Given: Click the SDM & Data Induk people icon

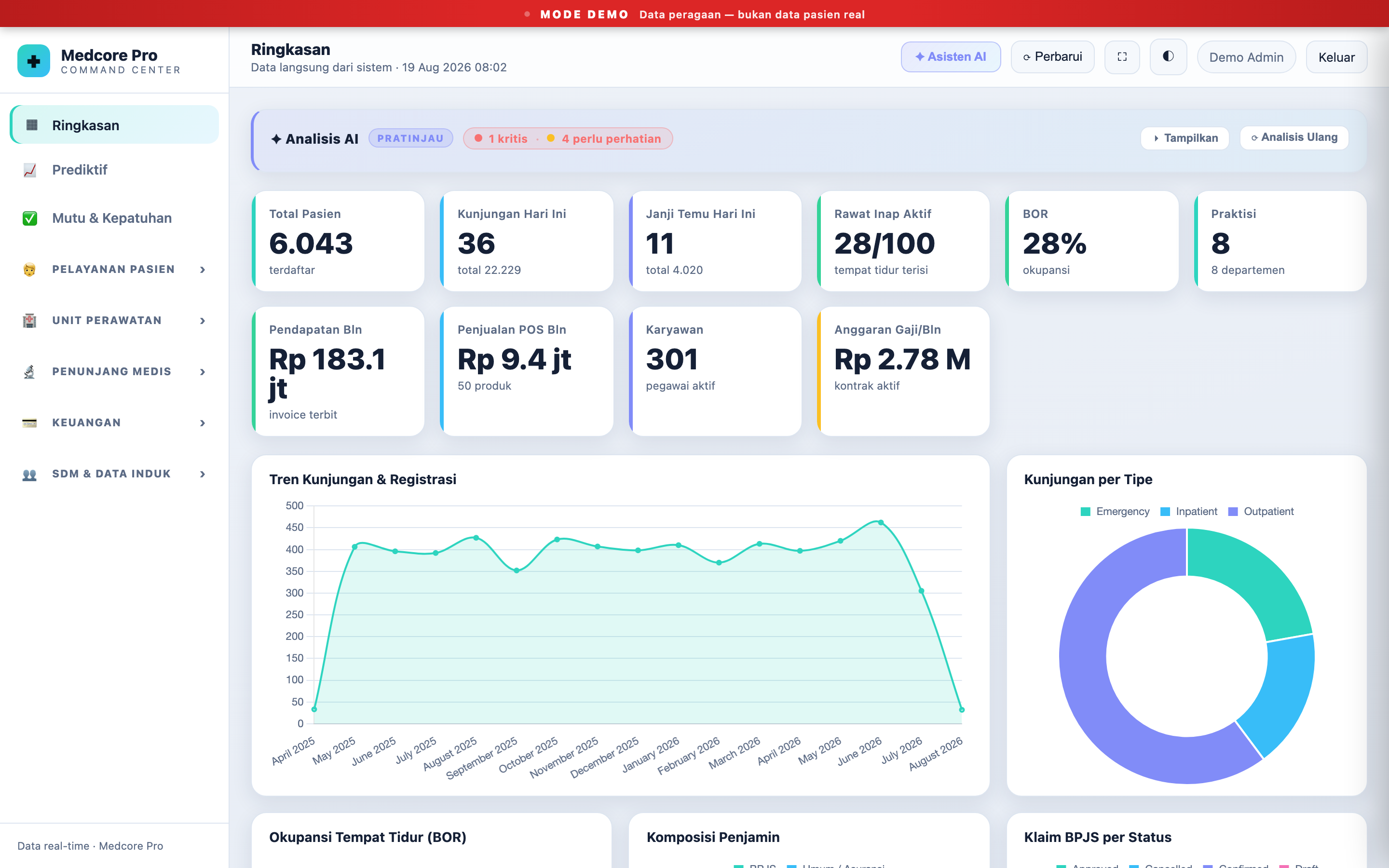Looking at the screenshot, I should coord(29,474).
